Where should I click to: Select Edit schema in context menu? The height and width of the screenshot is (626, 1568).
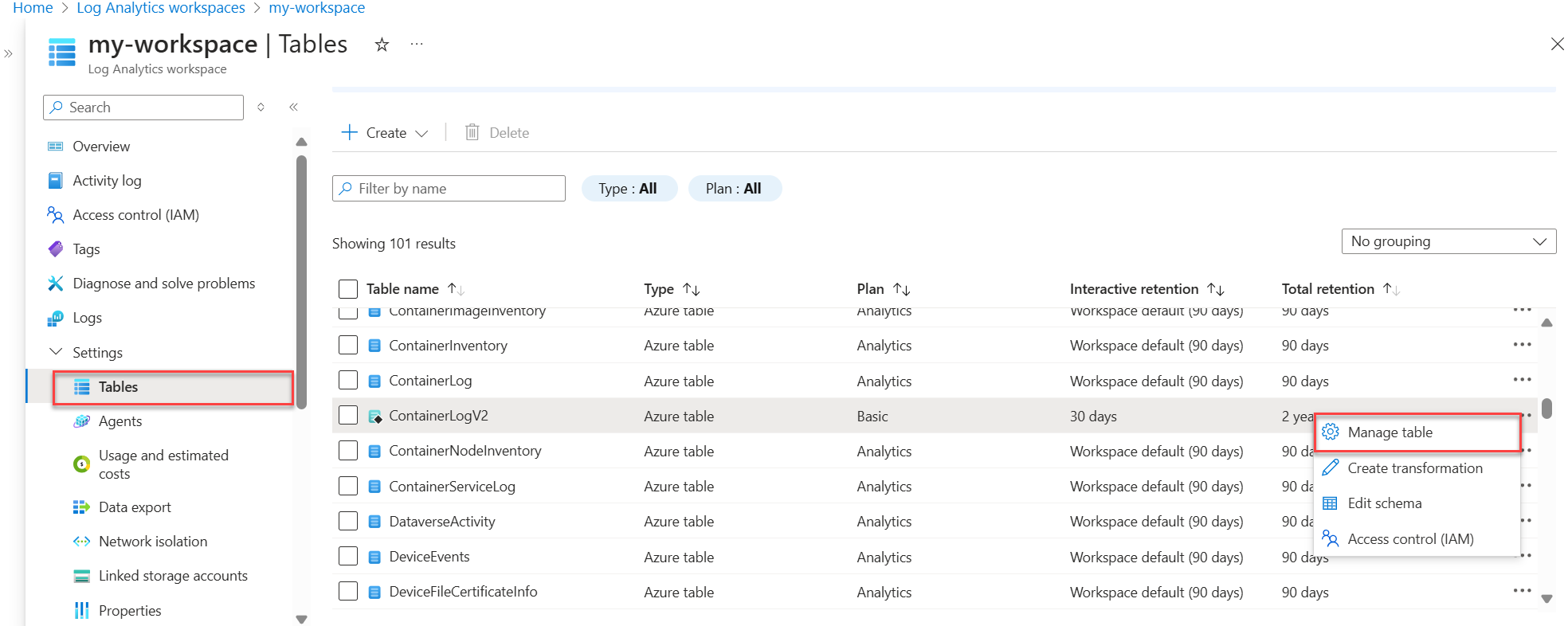click(x=1384, y=503)
